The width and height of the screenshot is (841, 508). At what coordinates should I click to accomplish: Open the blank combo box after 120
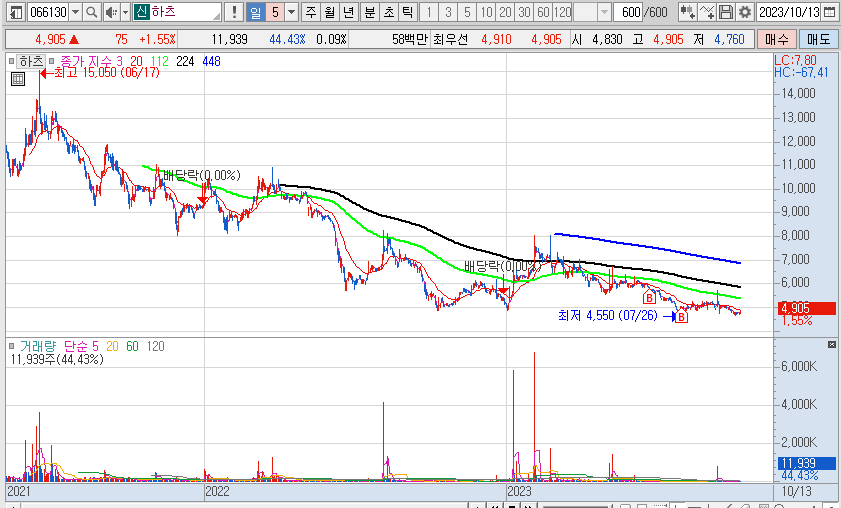(592, 12)
